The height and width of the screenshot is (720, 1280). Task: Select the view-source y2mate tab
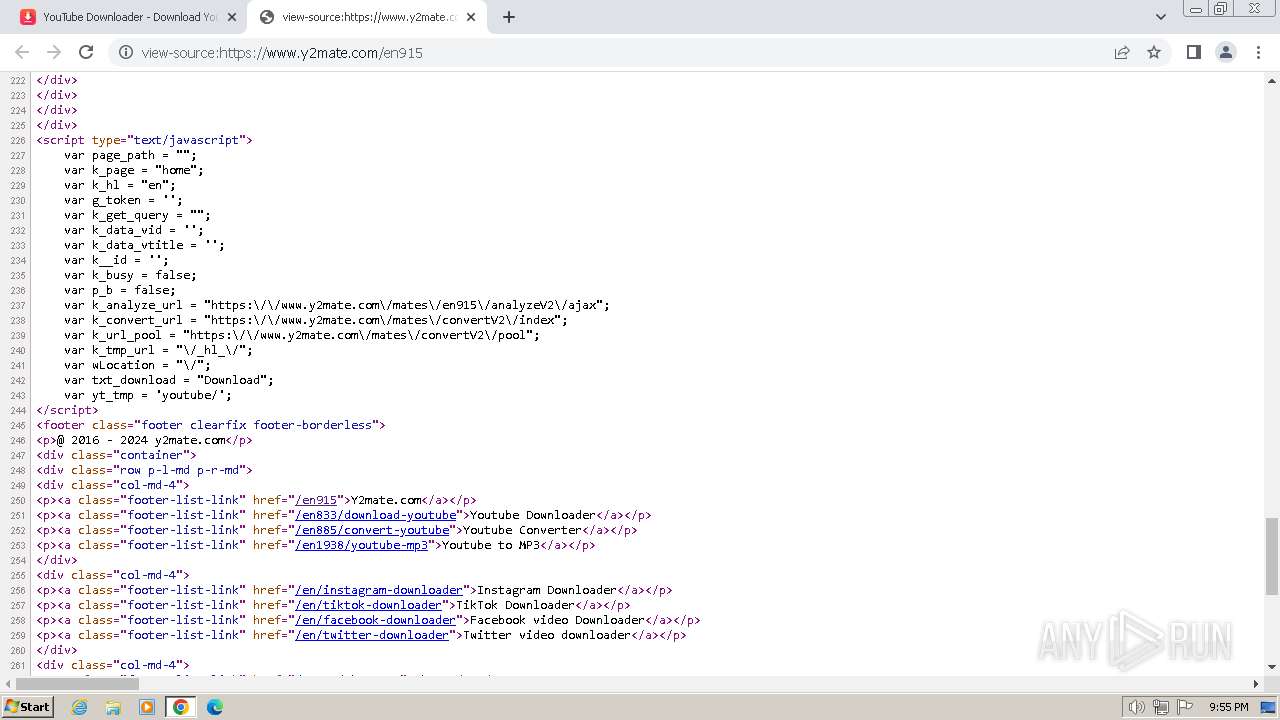(367, 17)
